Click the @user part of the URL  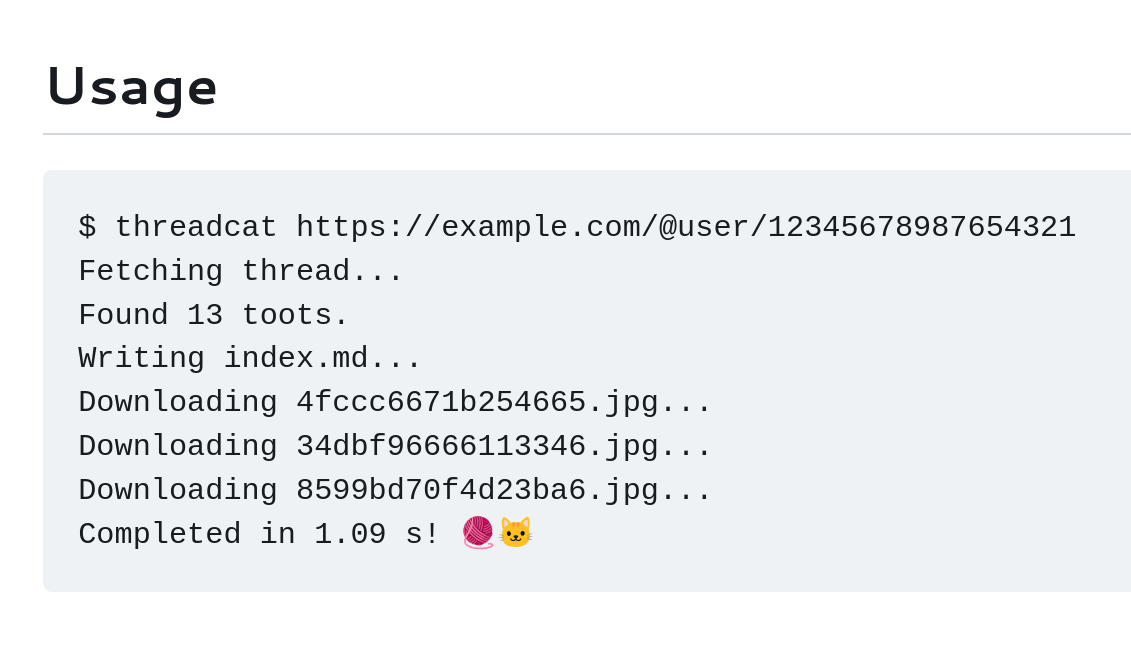tap(704, 227)
